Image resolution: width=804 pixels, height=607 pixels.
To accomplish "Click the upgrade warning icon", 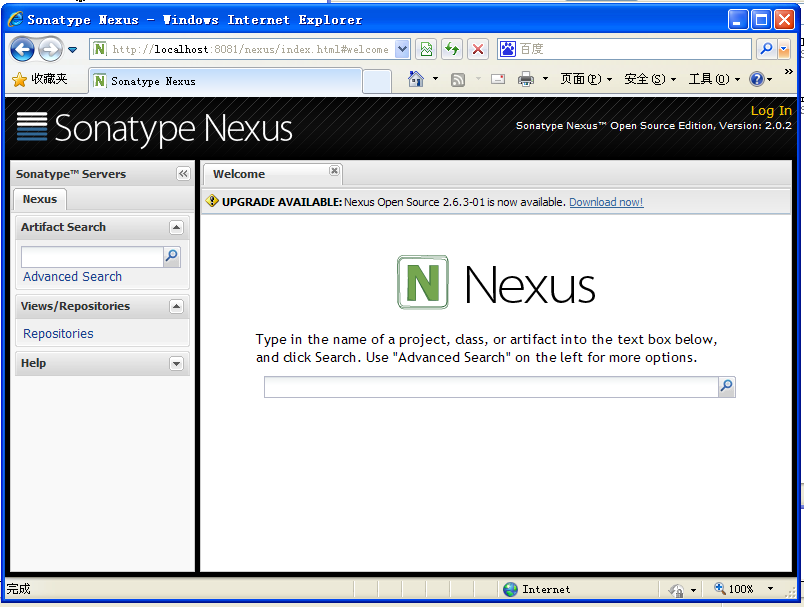I will click(212, 201).
